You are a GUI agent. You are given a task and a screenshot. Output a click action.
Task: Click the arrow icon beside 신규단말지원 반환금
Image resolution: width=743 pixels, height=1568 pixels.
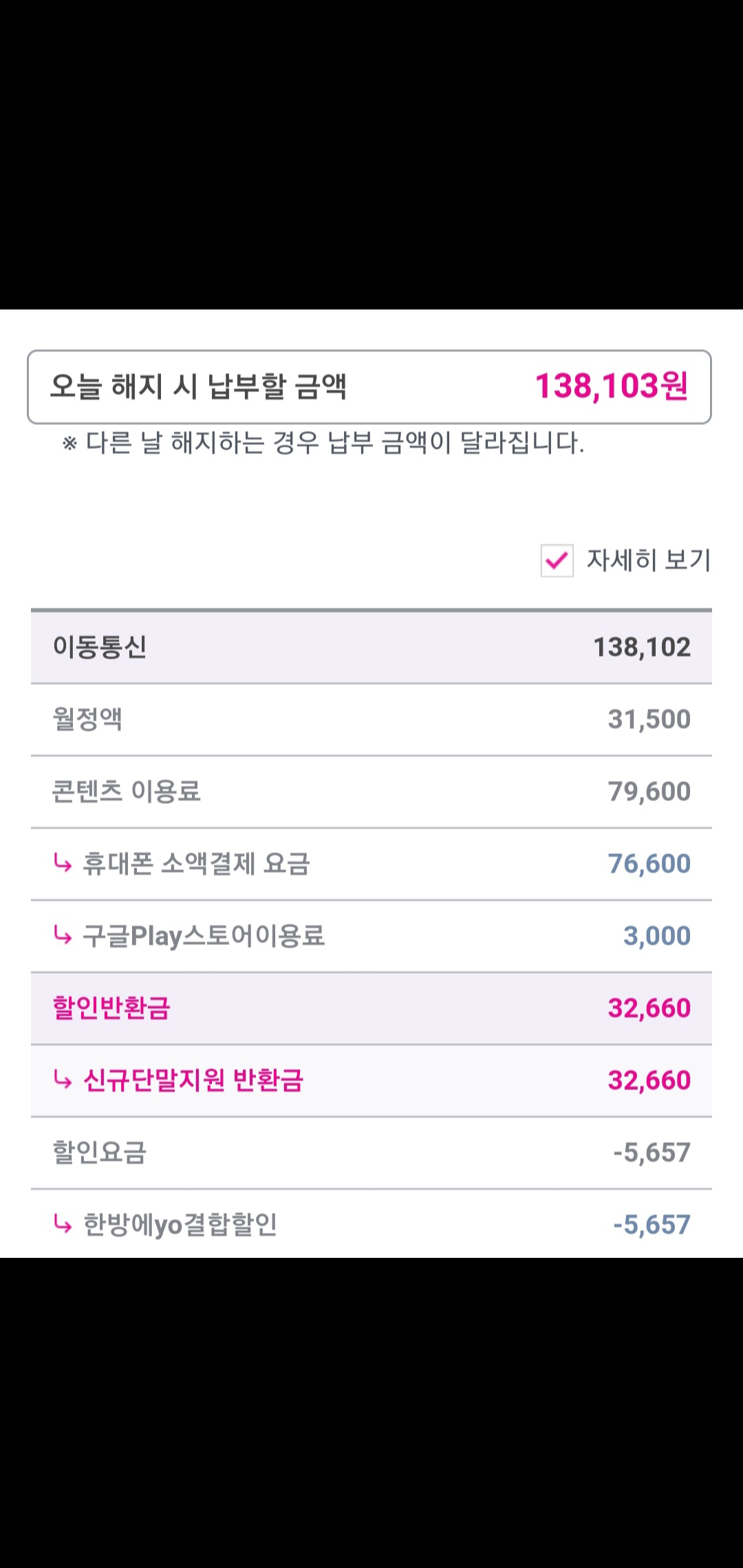pyautogui.click(x=63, y=1080)
